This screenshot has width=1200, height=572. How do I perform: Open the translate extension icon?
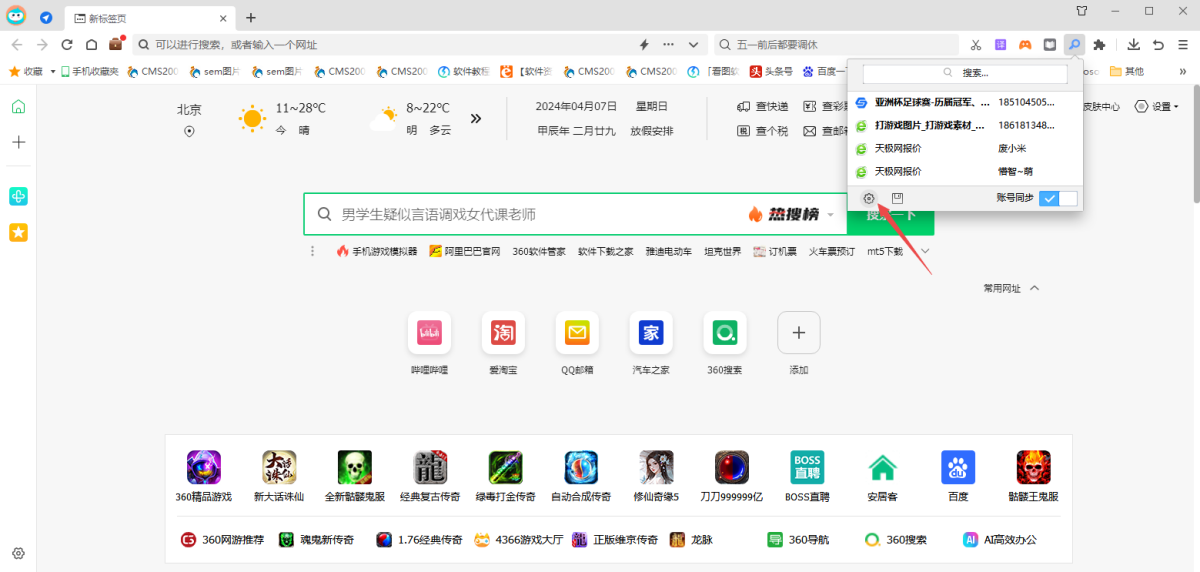point(1000,45)
